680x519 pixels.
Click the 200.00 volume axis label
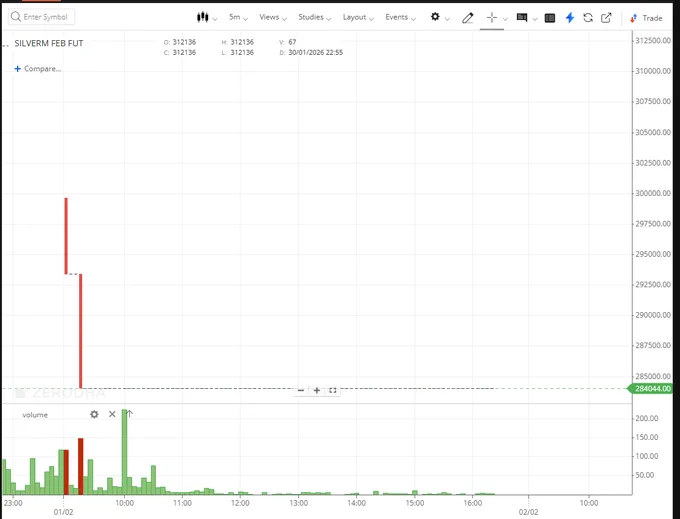point(647,418)
